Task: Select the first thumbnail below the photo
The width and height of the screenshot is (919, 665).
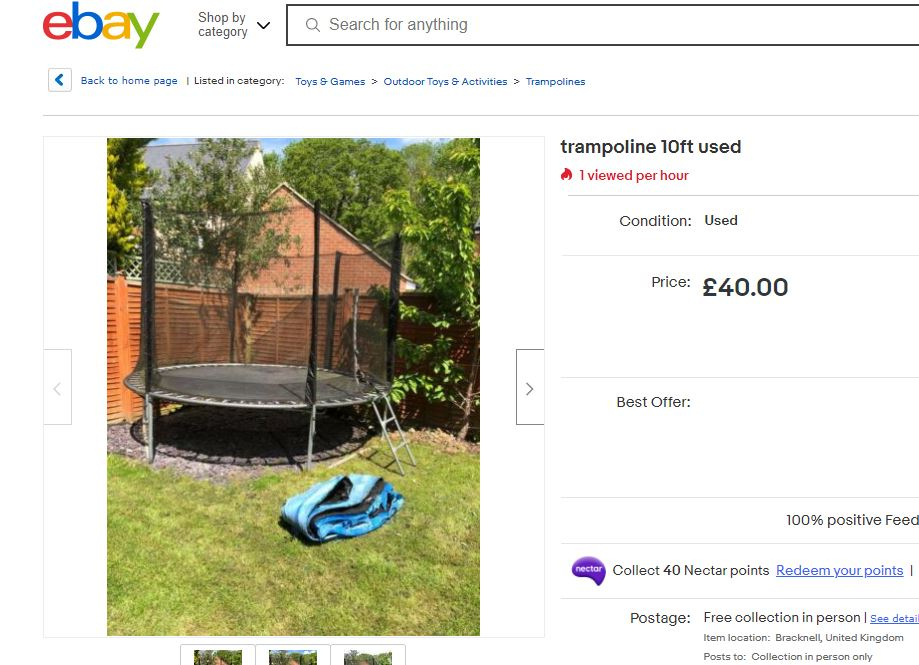Action: coord(217,655)
